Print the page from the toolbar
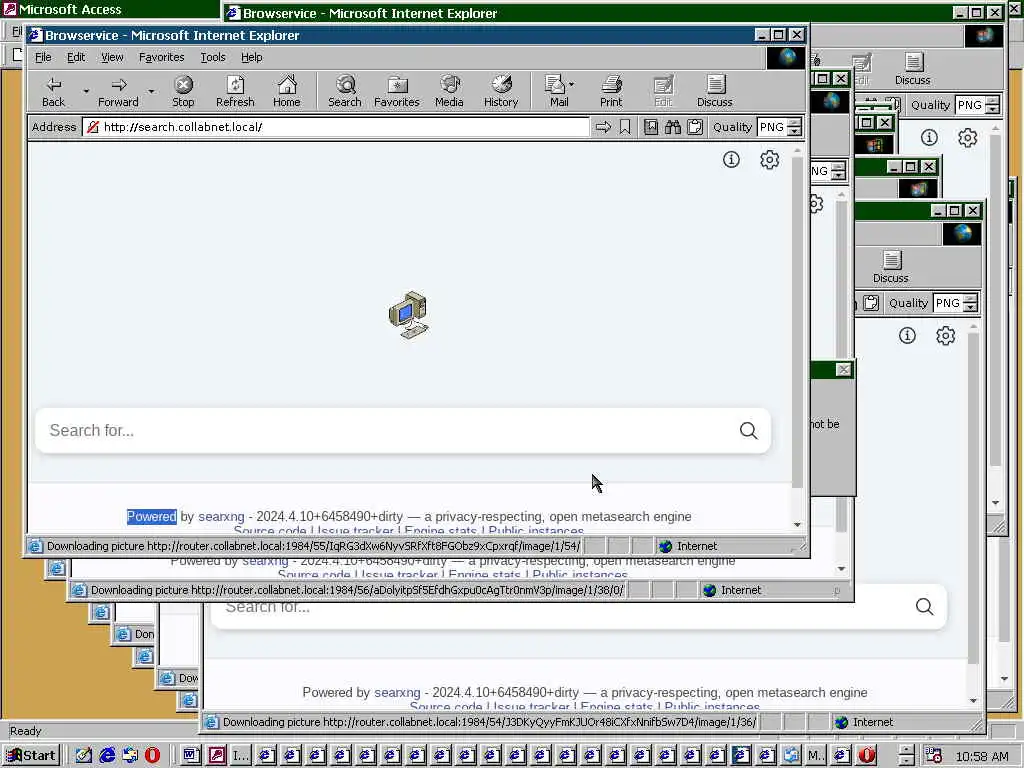 pyautogui.click(x=611, y=91)
